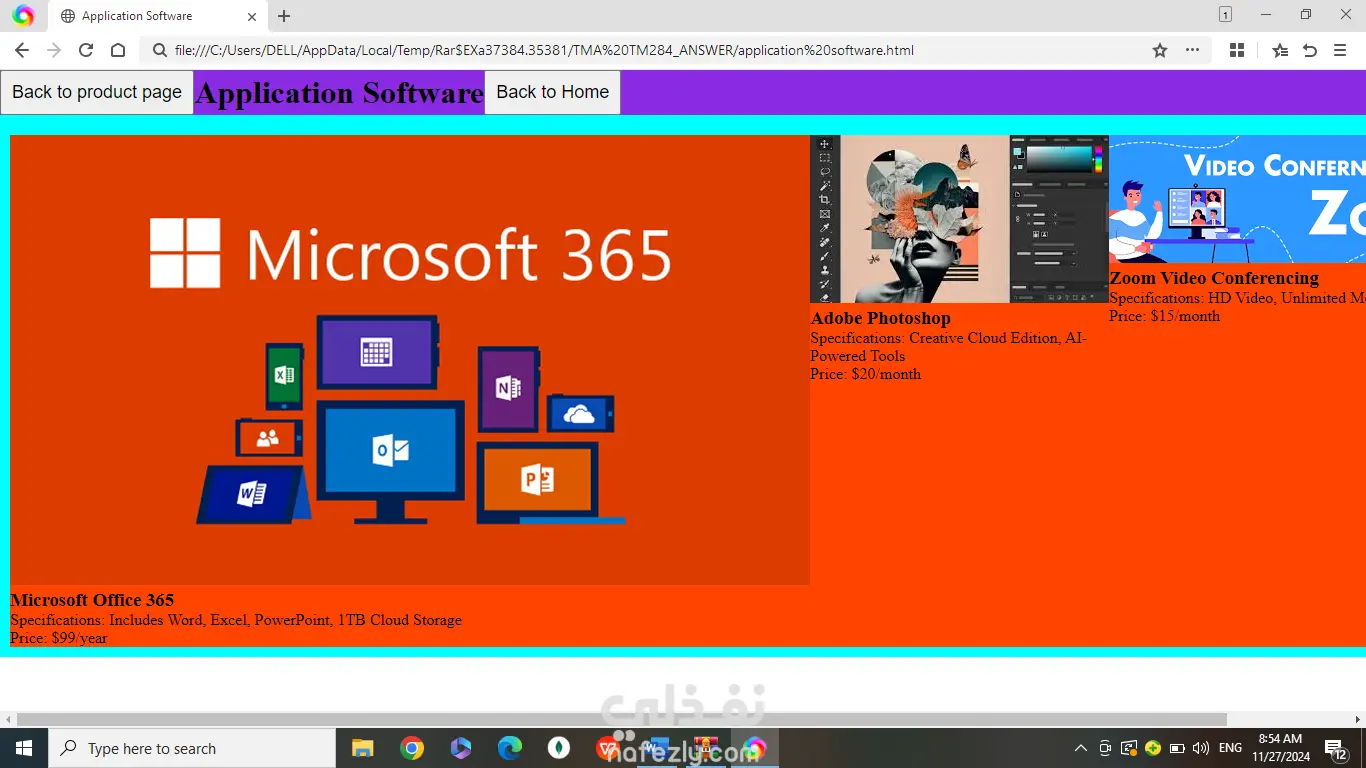The width and height of the screenshot is (1366, 768).
Task: Open the browser home page icon
Action: tap(118, 50)
